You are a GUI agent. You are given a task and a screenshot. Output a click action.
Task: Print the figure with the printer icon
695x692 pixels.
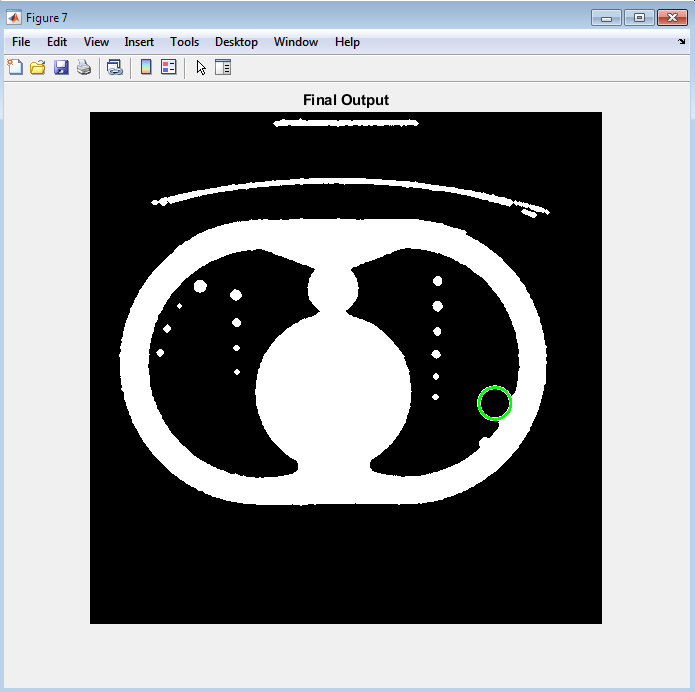point(84,68)
